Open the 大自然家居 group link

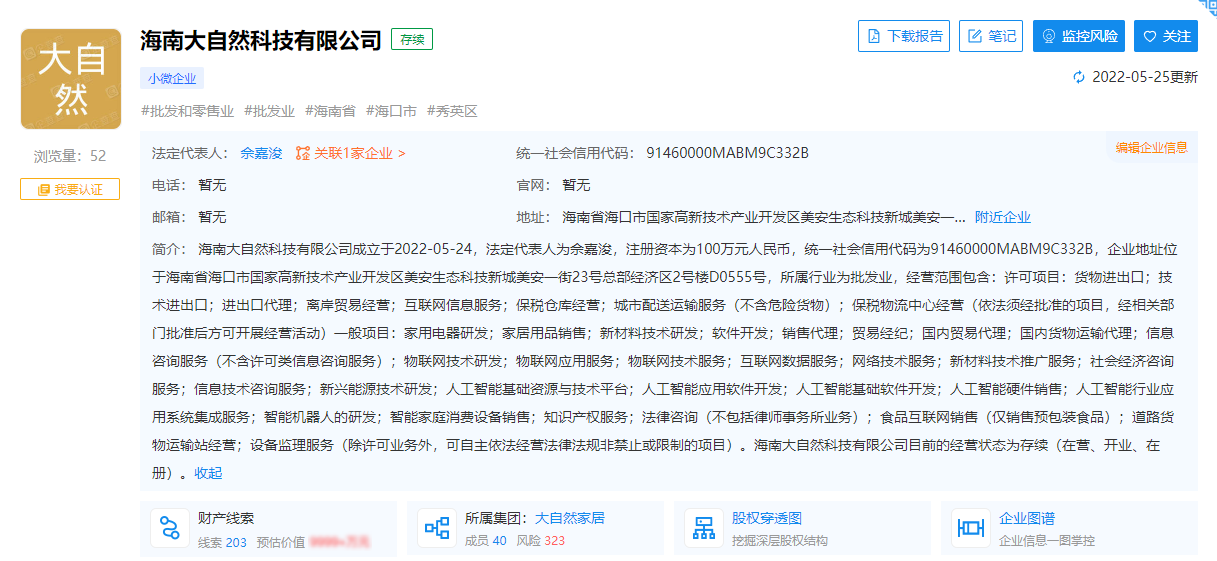point(570,518)
